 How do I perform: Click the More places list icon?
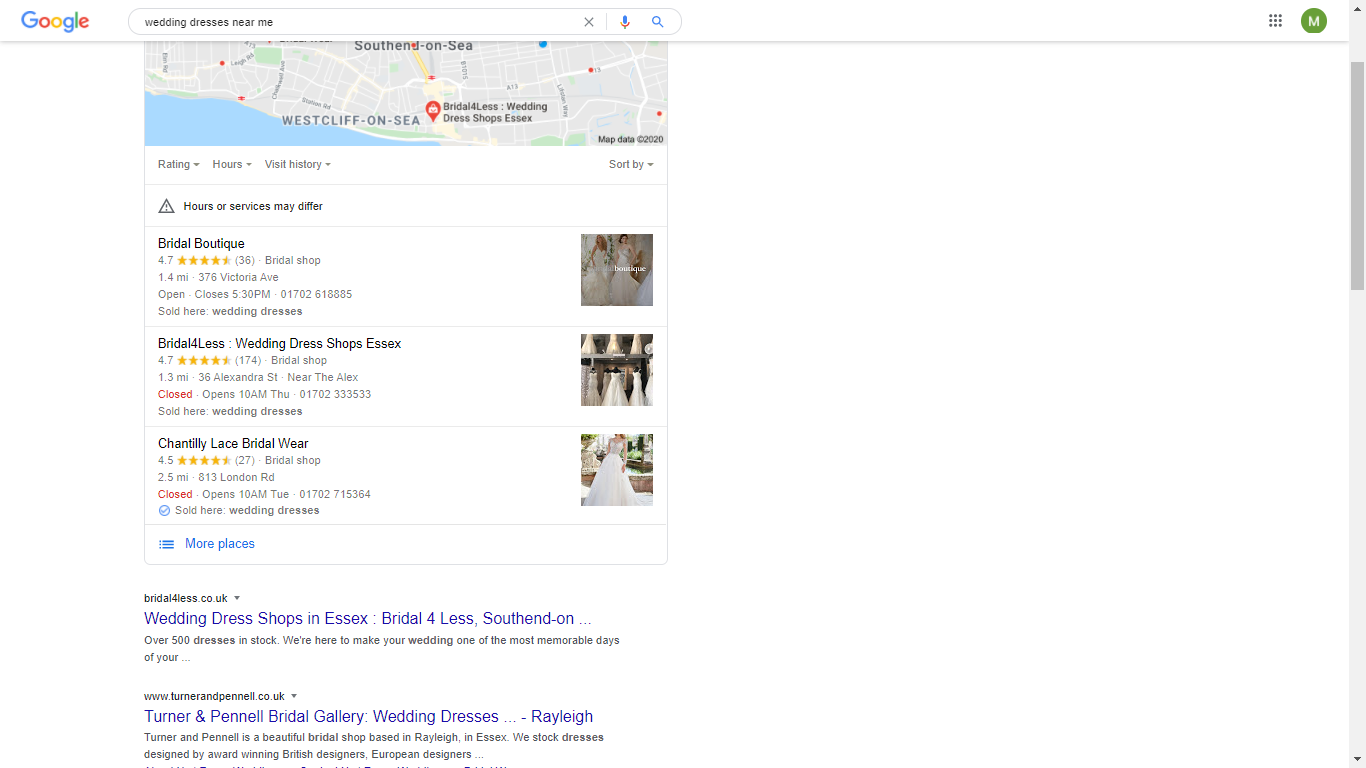tap(167, 544)
